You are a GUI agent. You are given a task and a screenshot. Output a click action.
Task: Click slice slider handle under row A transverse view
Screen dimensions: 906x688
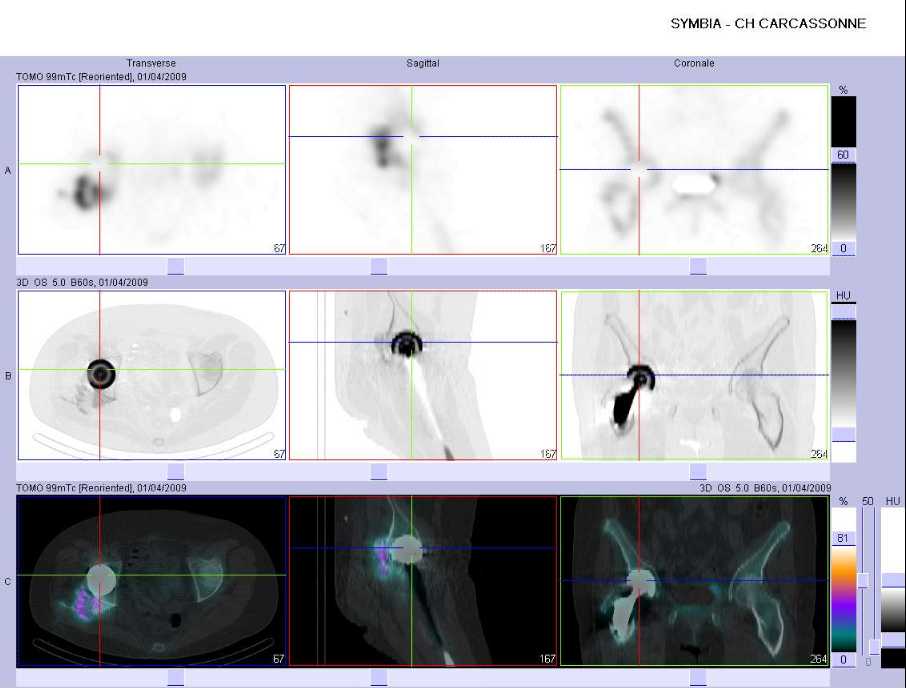pyautogui.click(x=176, y=266)
